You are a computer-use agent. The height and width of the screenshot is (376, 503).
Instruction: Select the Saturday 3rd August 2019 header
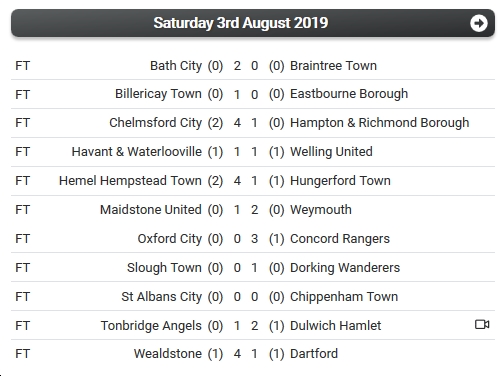253,23
